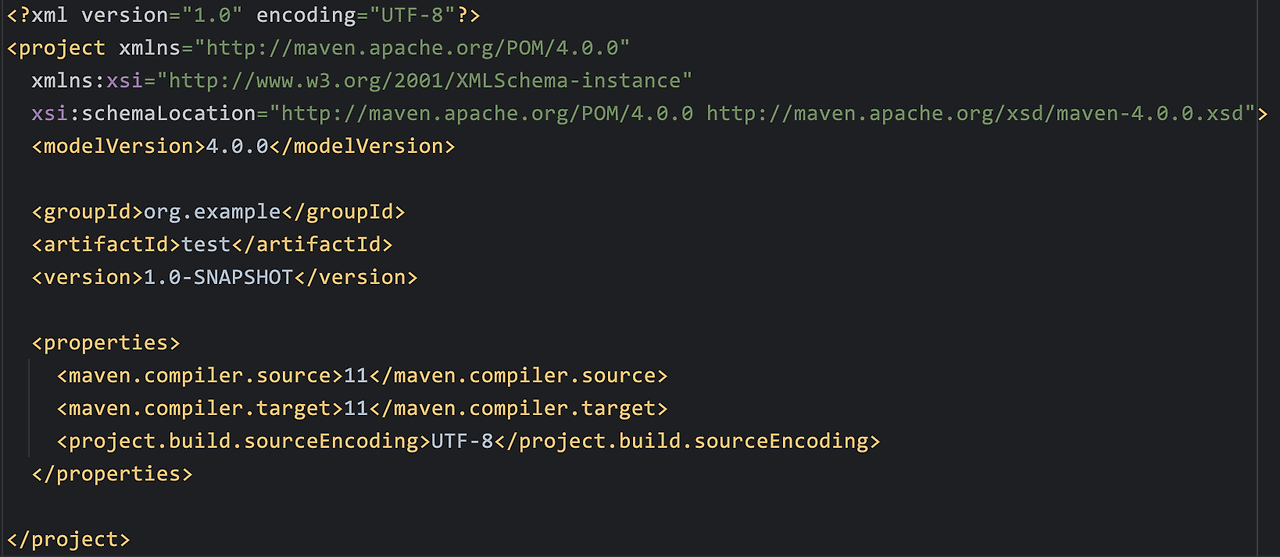The image size is (1280, 557).
Task: Click the maven.apache.org/POM/4.0.0 xmlns URL
Action: pos(412,48)
